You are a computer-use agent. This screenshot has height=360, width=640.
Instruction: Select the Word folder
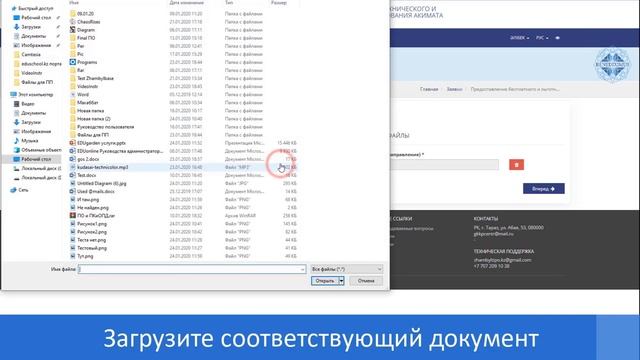coord(83,94)
